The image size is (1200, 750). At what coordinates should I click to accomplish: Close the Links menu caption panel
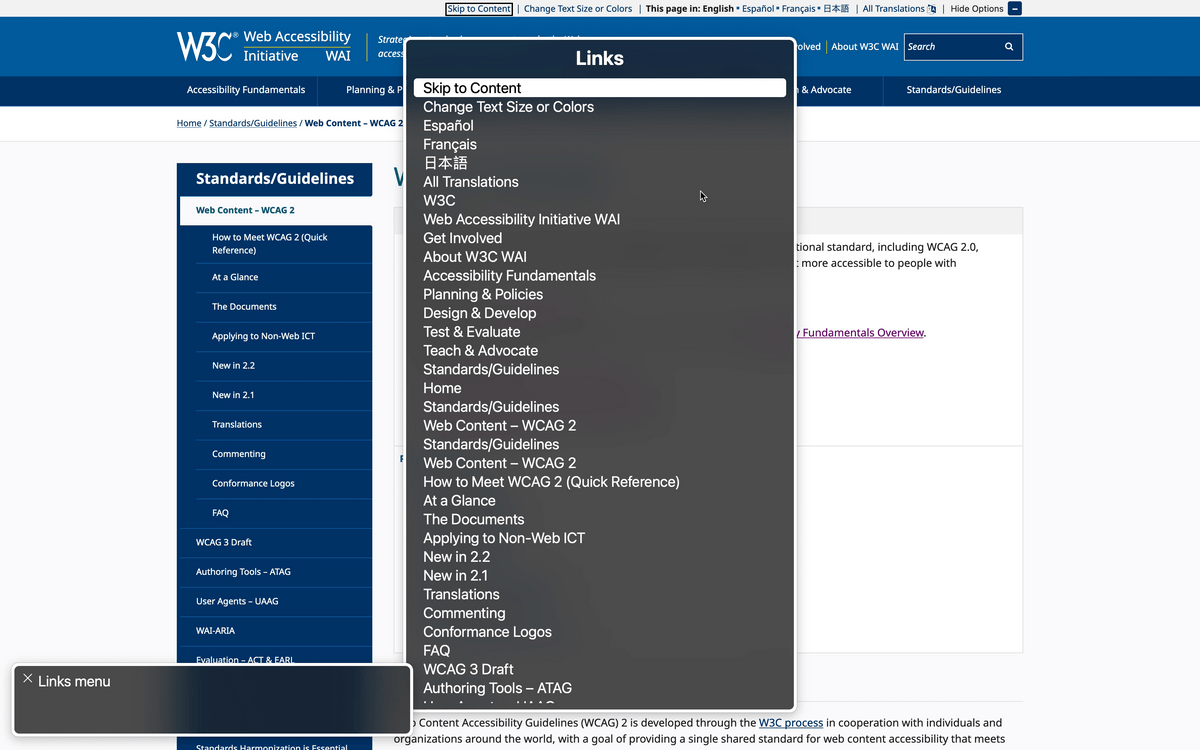[28, 679]
